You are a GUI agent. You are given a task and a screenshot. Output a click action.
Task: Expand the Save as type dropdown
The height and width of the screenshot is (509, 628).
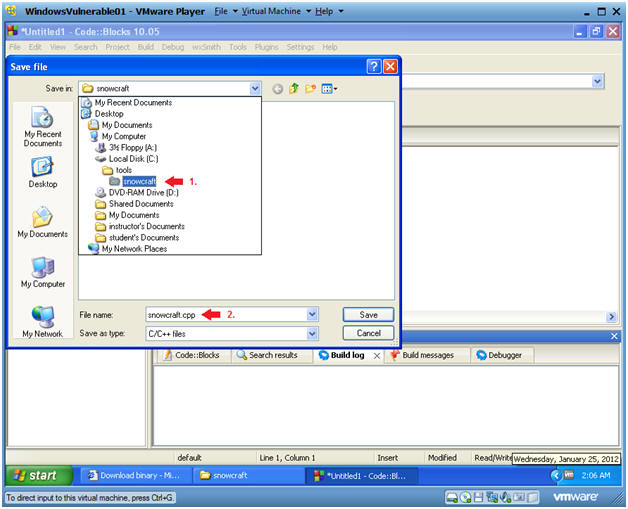pyautogui.click(x=312, y=334)
